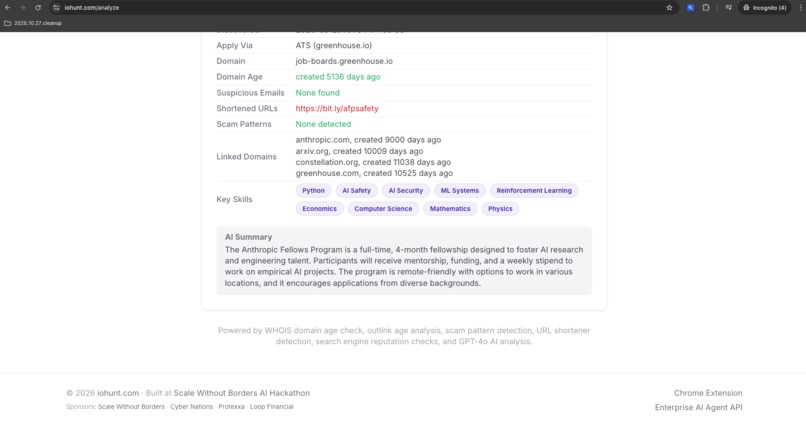Go back using the browser back arrow

(x=8, y=8)
